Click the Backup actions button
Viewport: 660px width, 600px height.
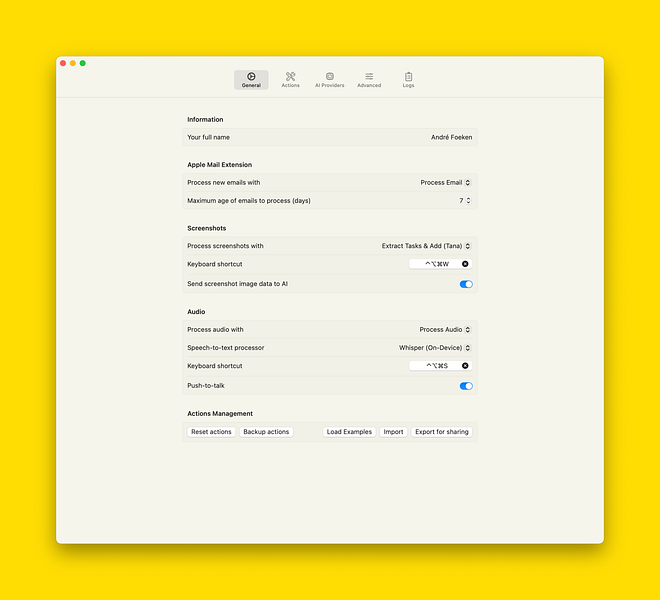266,432
